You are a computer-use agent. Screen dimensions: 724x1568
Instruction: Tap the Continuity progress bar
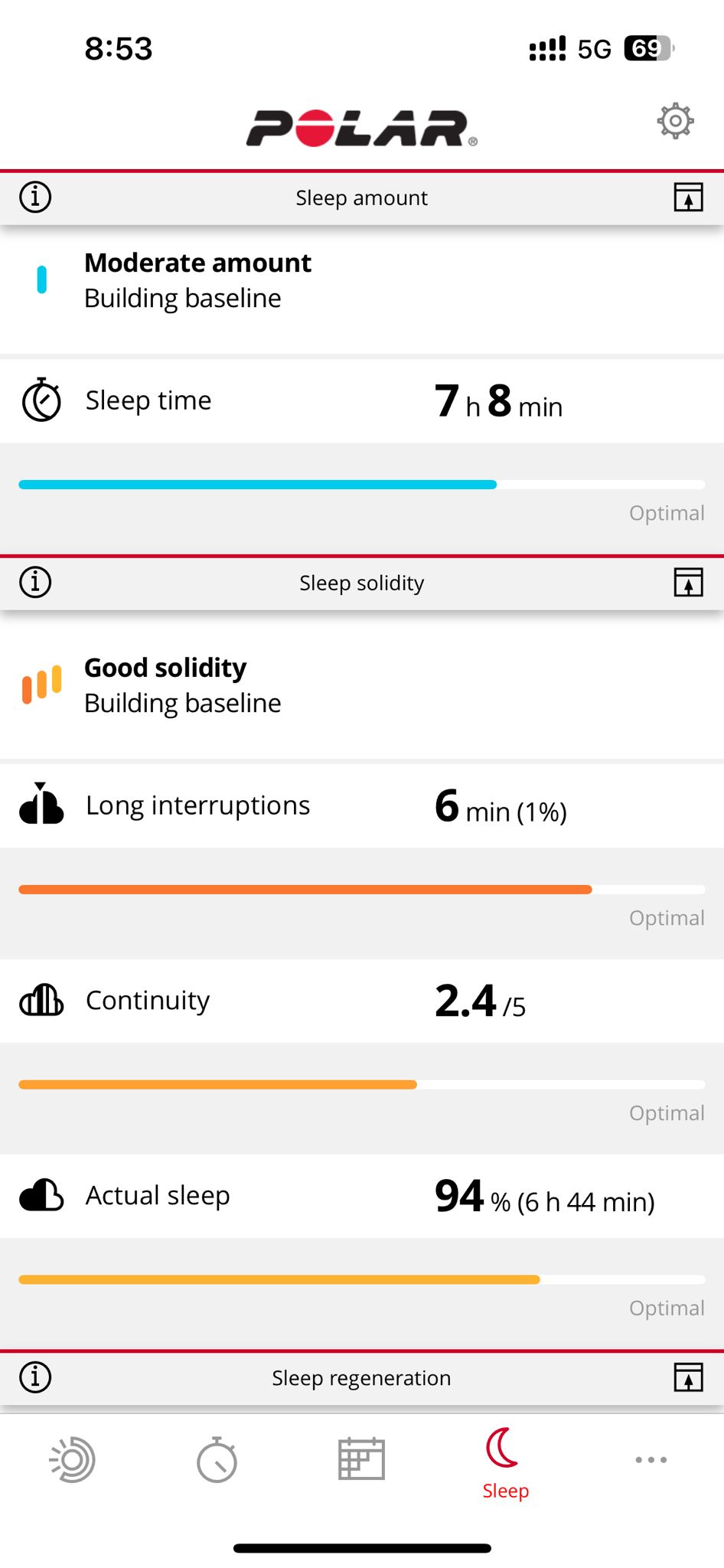tap(217, 1085)
